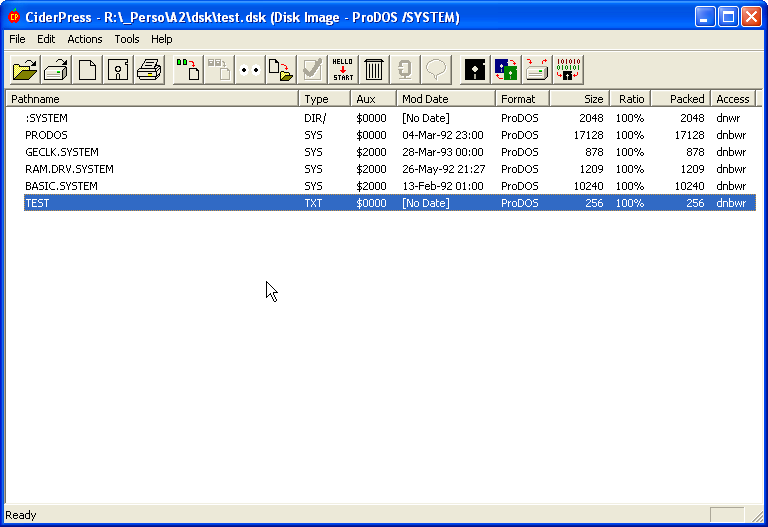The width and height of the screenshot is (768, 527).
Task: Click the Extract files to folder icon
Action: click(x=281, y=70)
